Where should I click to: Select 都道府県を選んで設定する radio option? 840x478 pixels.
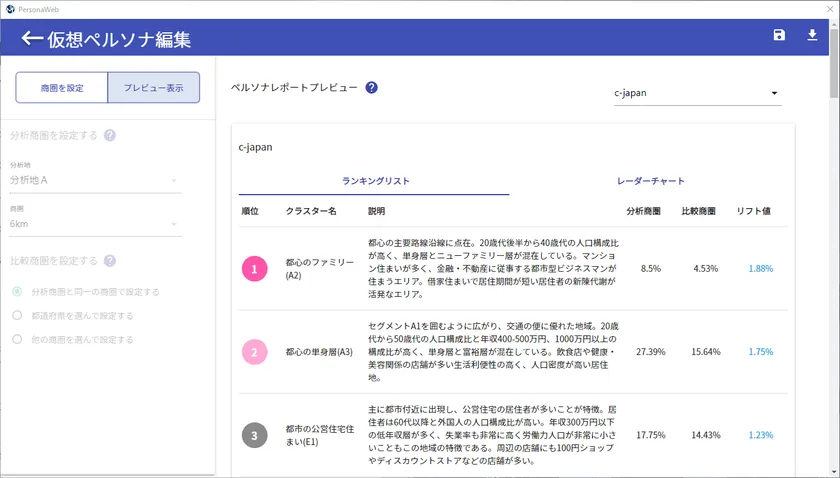[x=16, y=316]
